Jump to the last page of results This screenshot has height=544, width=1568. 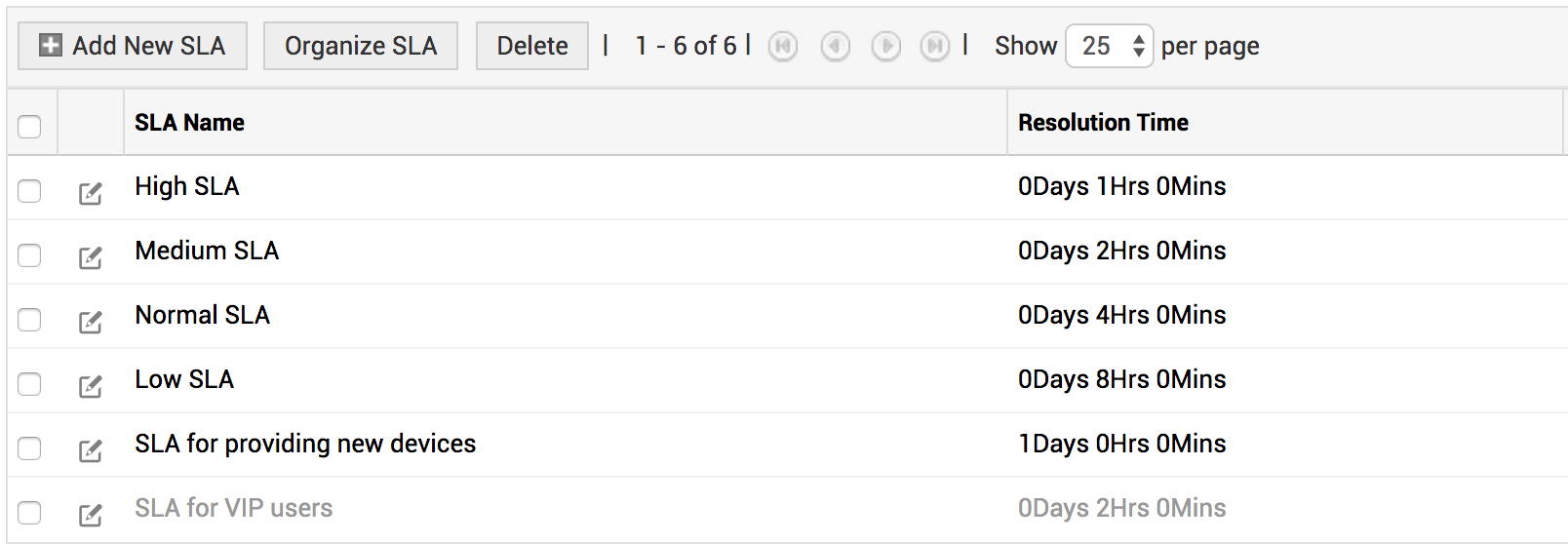(935, 46)
